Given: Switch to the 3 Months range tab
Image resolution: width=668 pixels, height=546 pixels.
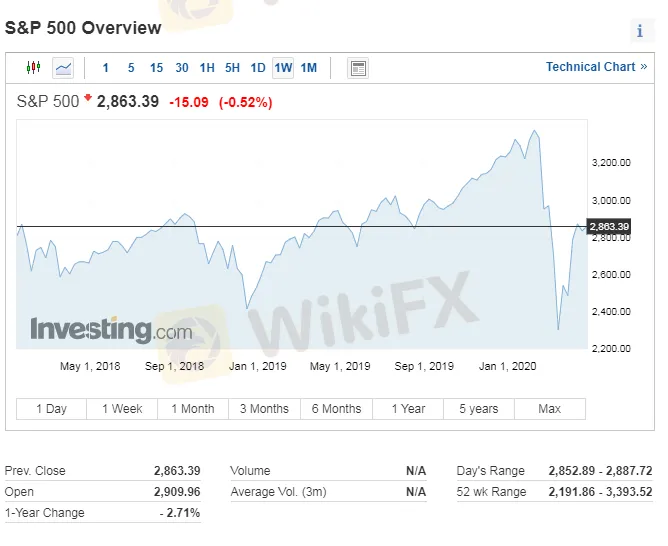Looking at the screenshot, I should click(x=264, y=409).
